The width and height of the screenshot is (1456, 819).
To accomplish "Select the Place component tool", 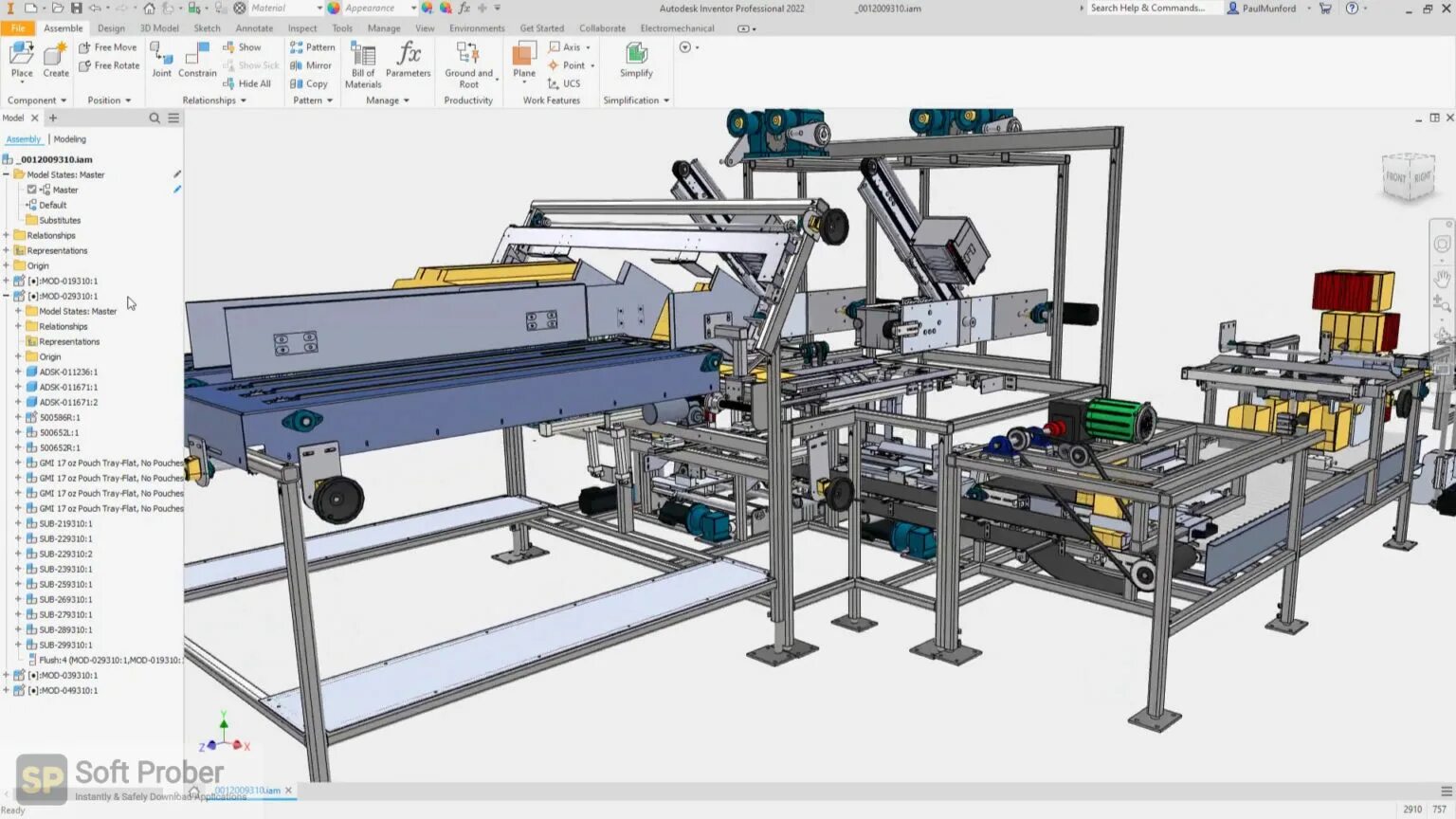I will pos(21,59).
